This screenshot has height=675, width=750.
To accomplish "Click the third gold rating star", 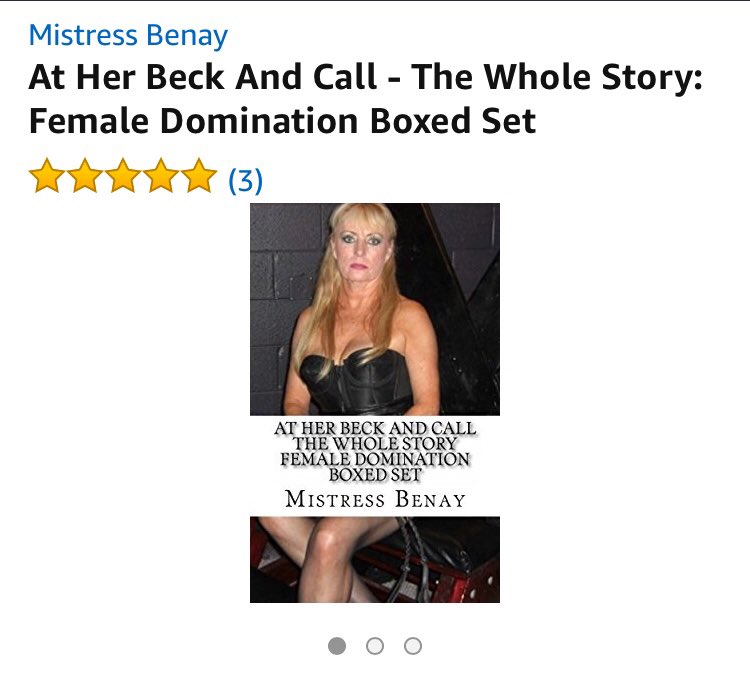I will coord(123,176).
